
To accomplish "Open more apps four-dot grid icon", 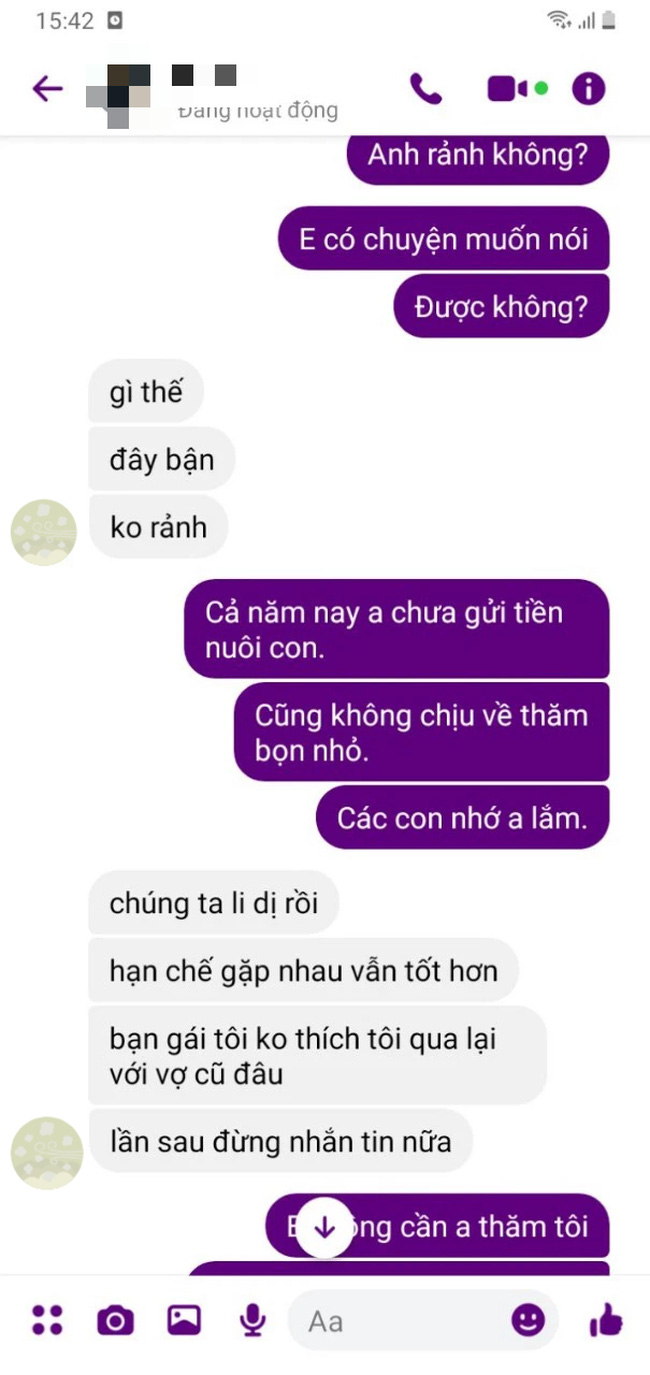I will point(47,1320).
